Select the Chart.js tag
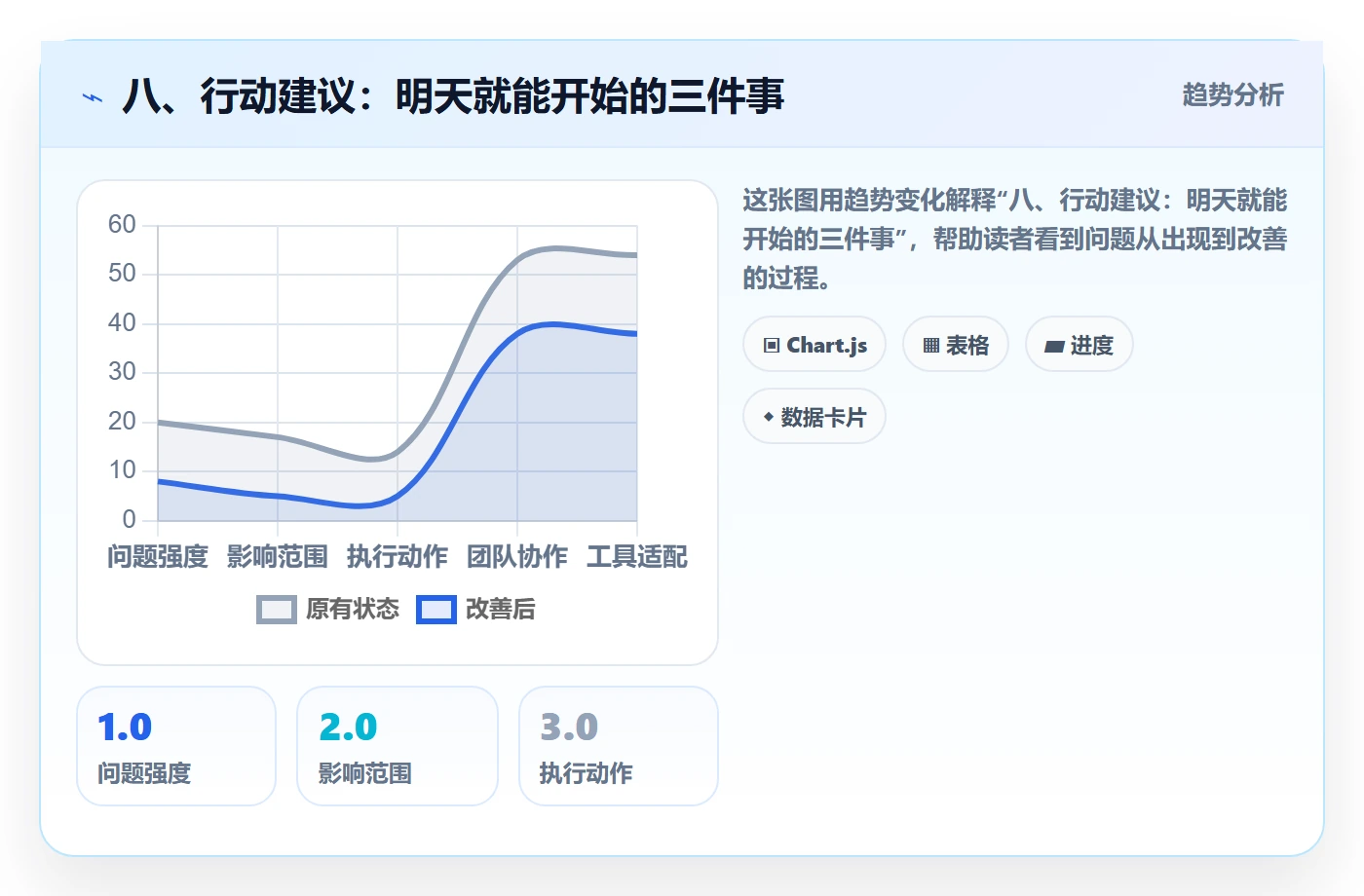The width and height of the screenshot is (1364, 896). pyautogui.click(x=815, y=345)
